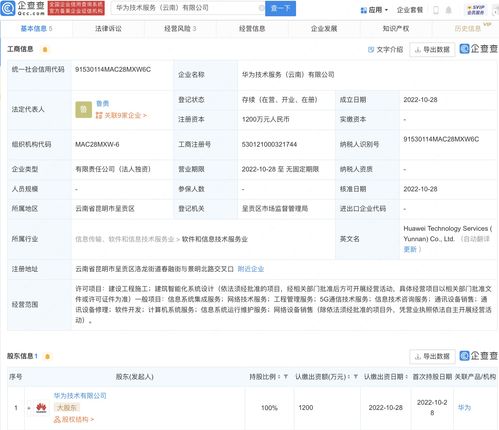Viewport: 499px width, 430px height.
Task: Click 云南省昆明市呈贡区 region text
Action: 105,209
